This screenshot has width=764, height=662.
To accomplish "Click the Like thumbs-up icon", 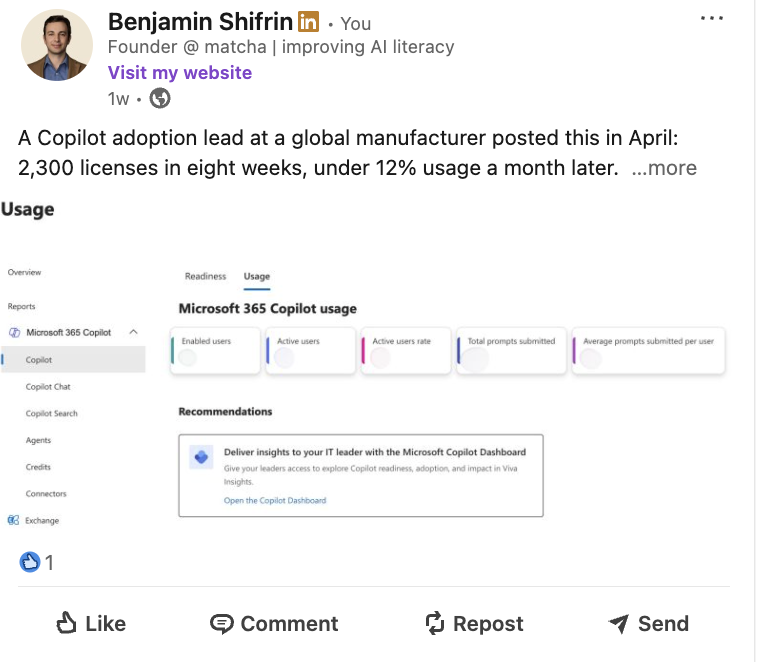I will (x=67, y=623).
